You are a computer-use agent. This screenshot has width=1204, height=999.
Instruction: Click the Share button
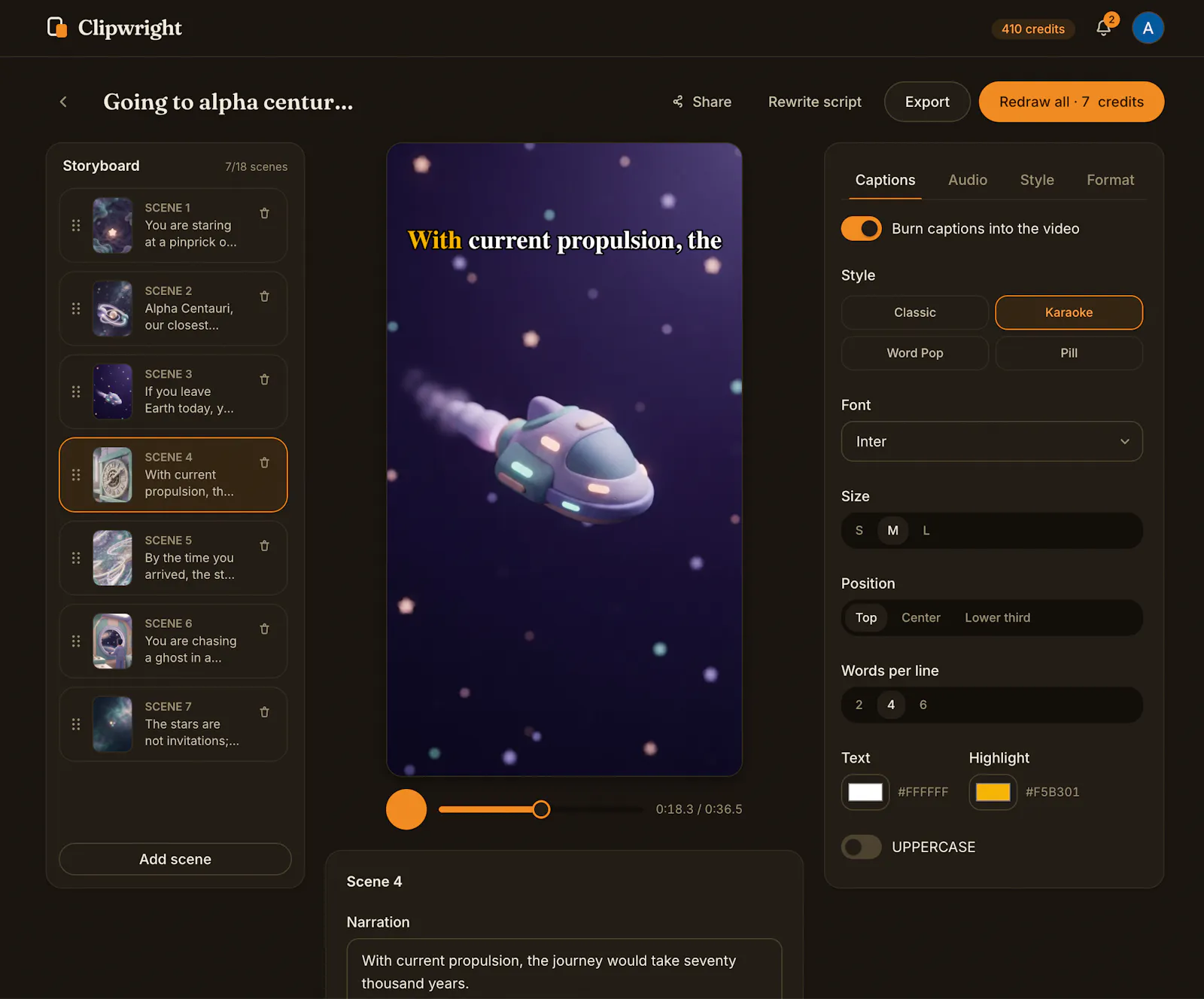pyautogui.click(x=701, y=102)
